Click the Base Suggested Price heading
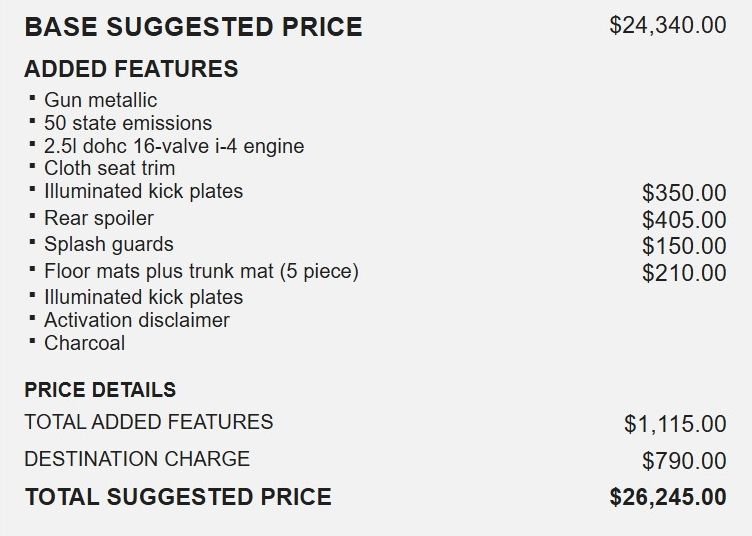752x536 pixels. [193, 26]
